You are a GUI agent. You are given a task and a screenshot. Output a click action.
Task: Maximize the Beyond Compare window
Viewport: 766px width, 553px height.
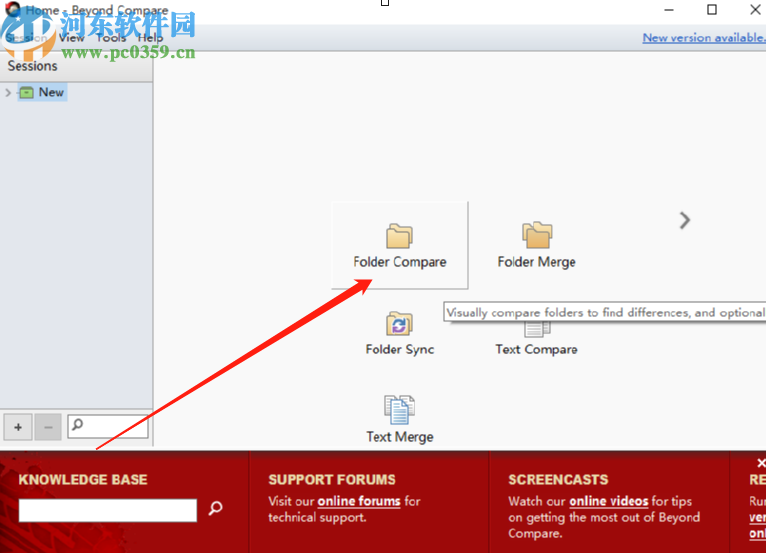click(712, 10)
